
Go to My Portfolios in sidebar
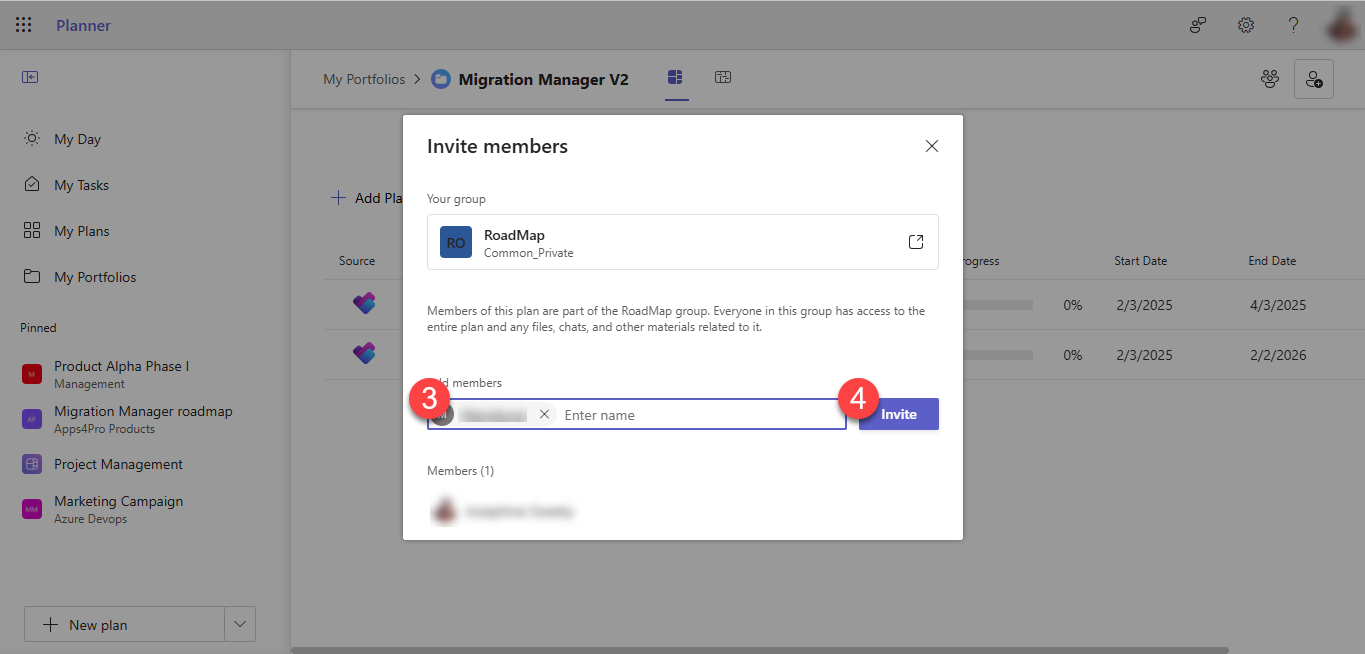point(94,277)
